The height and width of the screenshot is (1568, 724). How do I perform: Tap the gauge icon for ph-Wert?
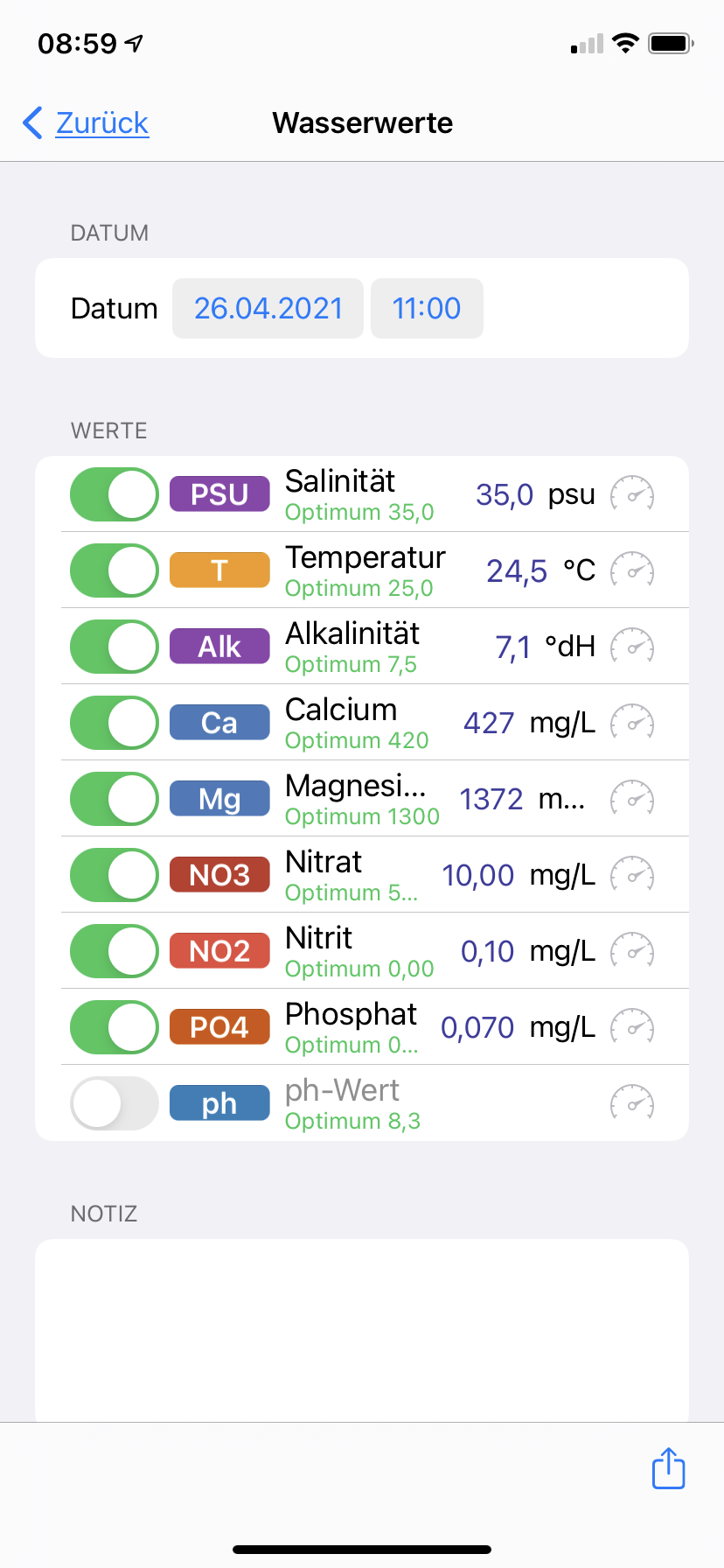(x=631, y=1103)
